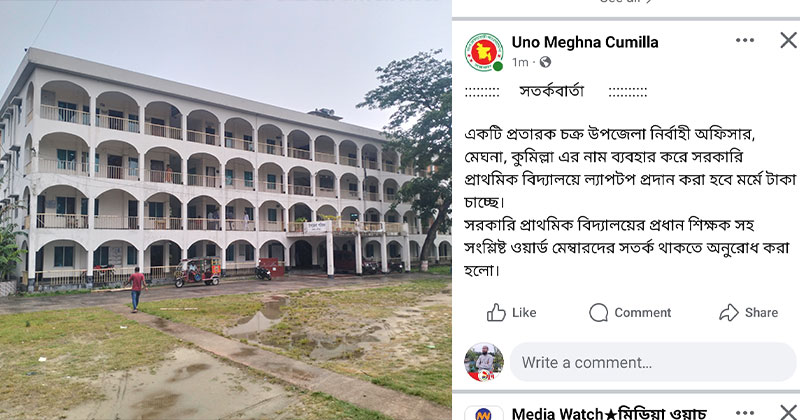
Task: Open the post options three-dot menu
Action: pyautogui.click(x=744, y=40)
